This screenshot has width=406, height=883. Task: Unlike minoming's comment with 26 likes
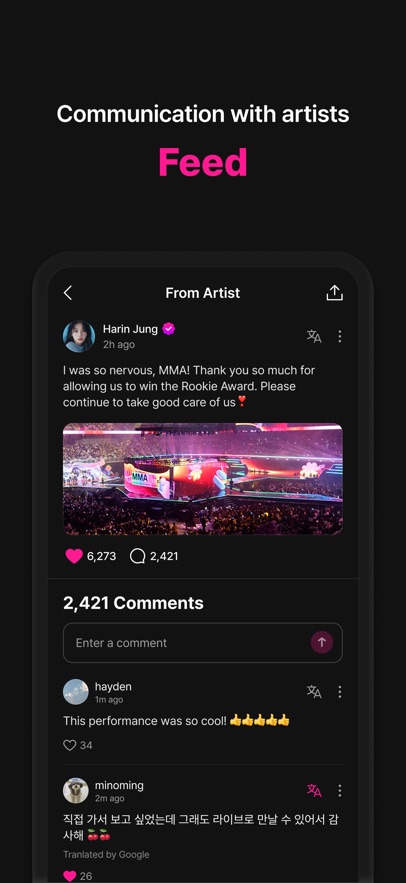pos(69,876)
